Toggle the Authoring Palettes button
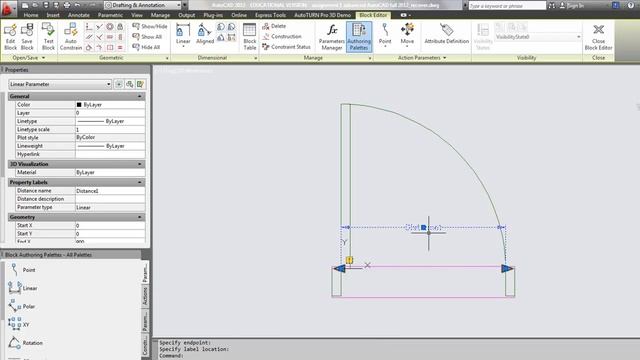The width and height of the screenshot is (640, 360). (359, 36)
